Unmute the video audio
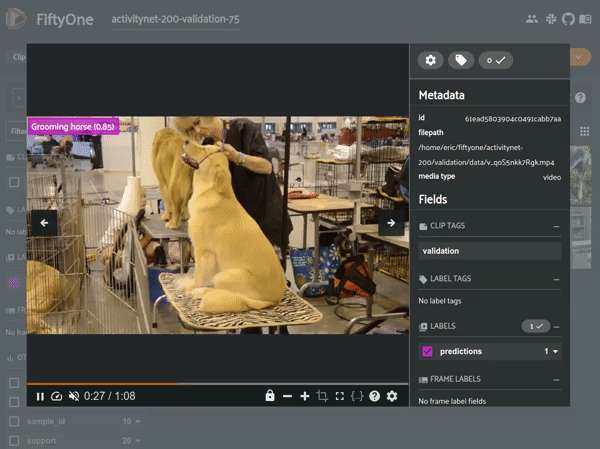The width and height of the screenshot is (600, 449). click(x=74, y=397)
